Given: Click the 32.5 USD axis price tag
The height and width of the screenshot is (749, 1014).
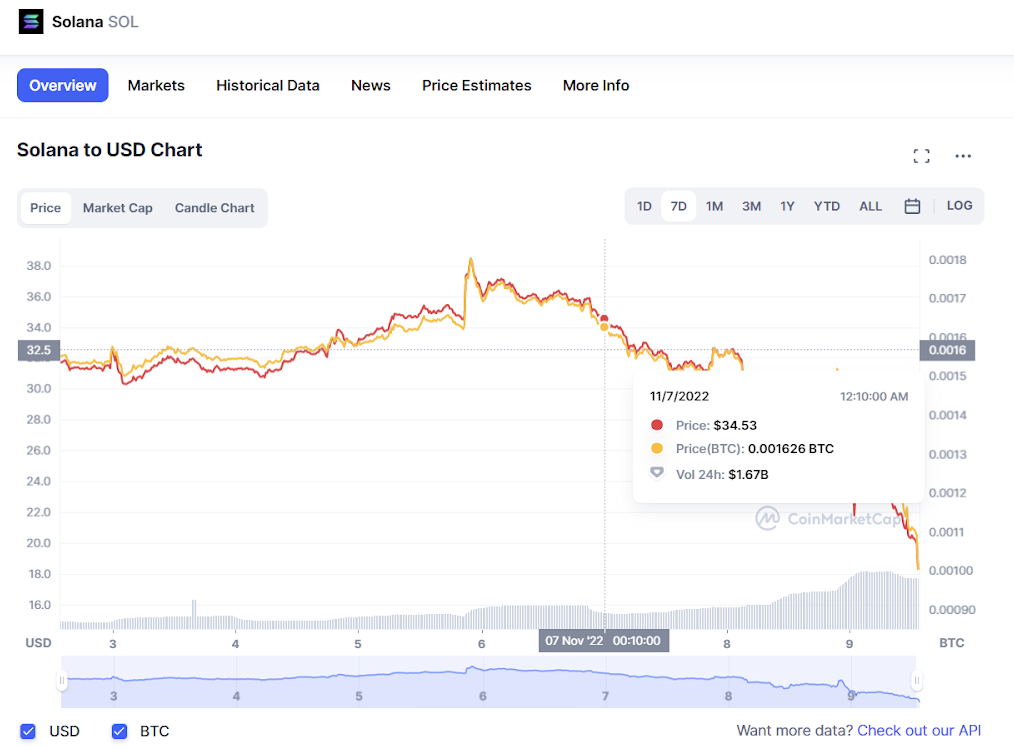Looking at the screenshot, I should (39, 350).
